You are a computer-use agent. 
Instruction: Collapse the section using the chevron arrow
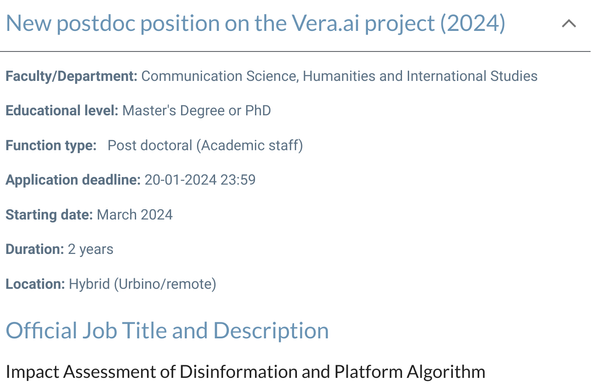tap(569, 24)
